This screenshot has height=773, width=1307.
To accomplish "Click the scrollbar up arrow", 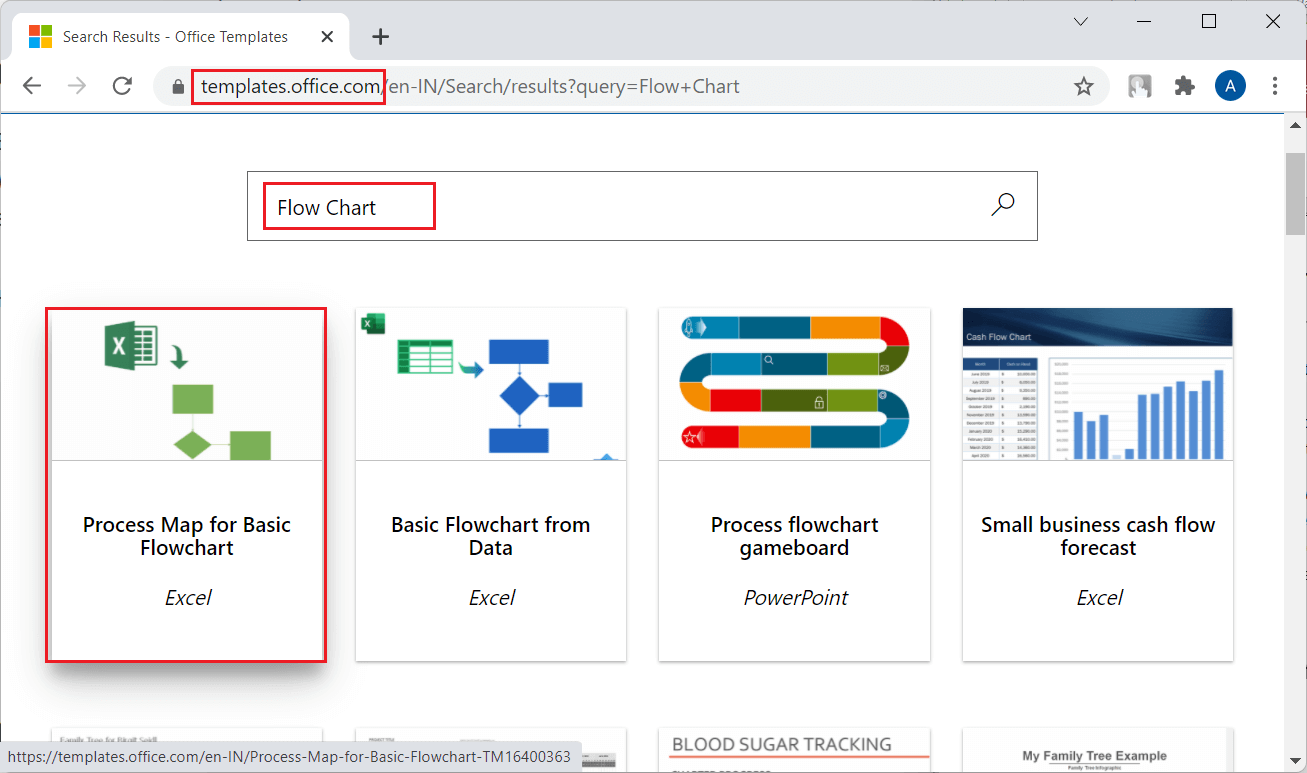I will pyautogui.click(x=1296, y=126).
